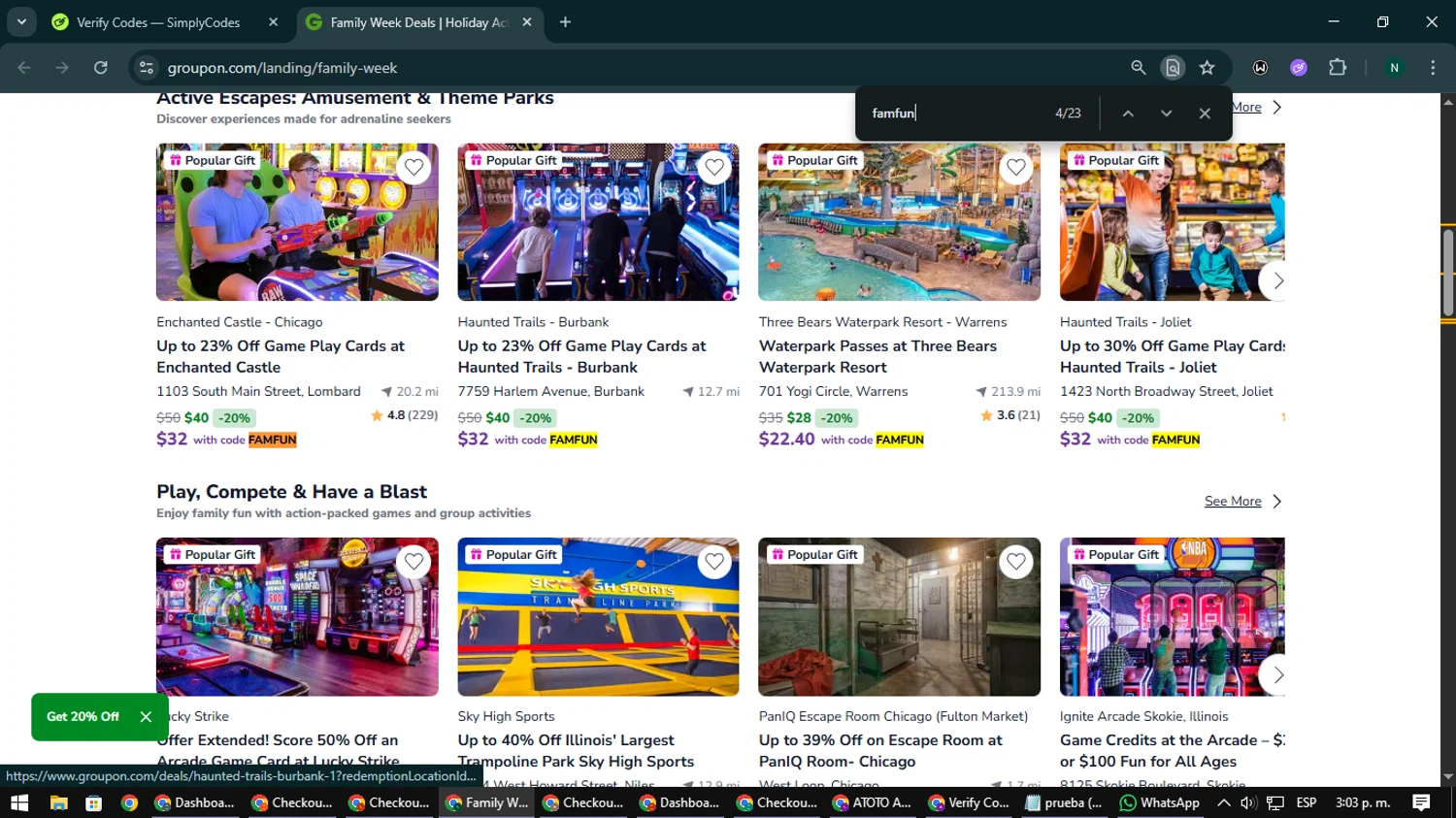1456x818 pixels.
Task: Go to previous find-in-page match
Action: pyautogui.click(x=1128, y=114)
